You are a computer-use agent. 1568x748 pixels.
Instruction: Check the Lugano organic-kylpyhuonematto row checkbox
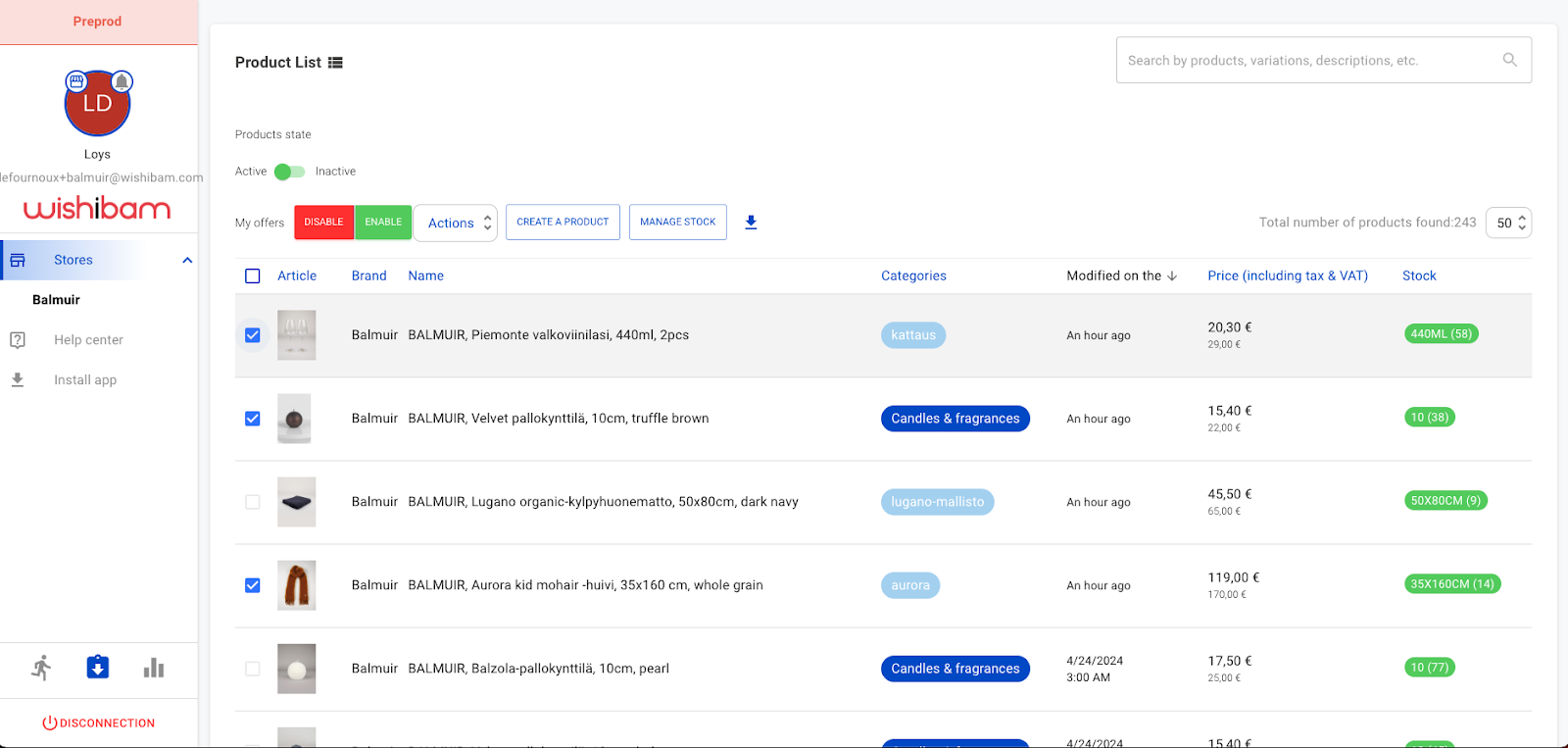tap(253, 502)
